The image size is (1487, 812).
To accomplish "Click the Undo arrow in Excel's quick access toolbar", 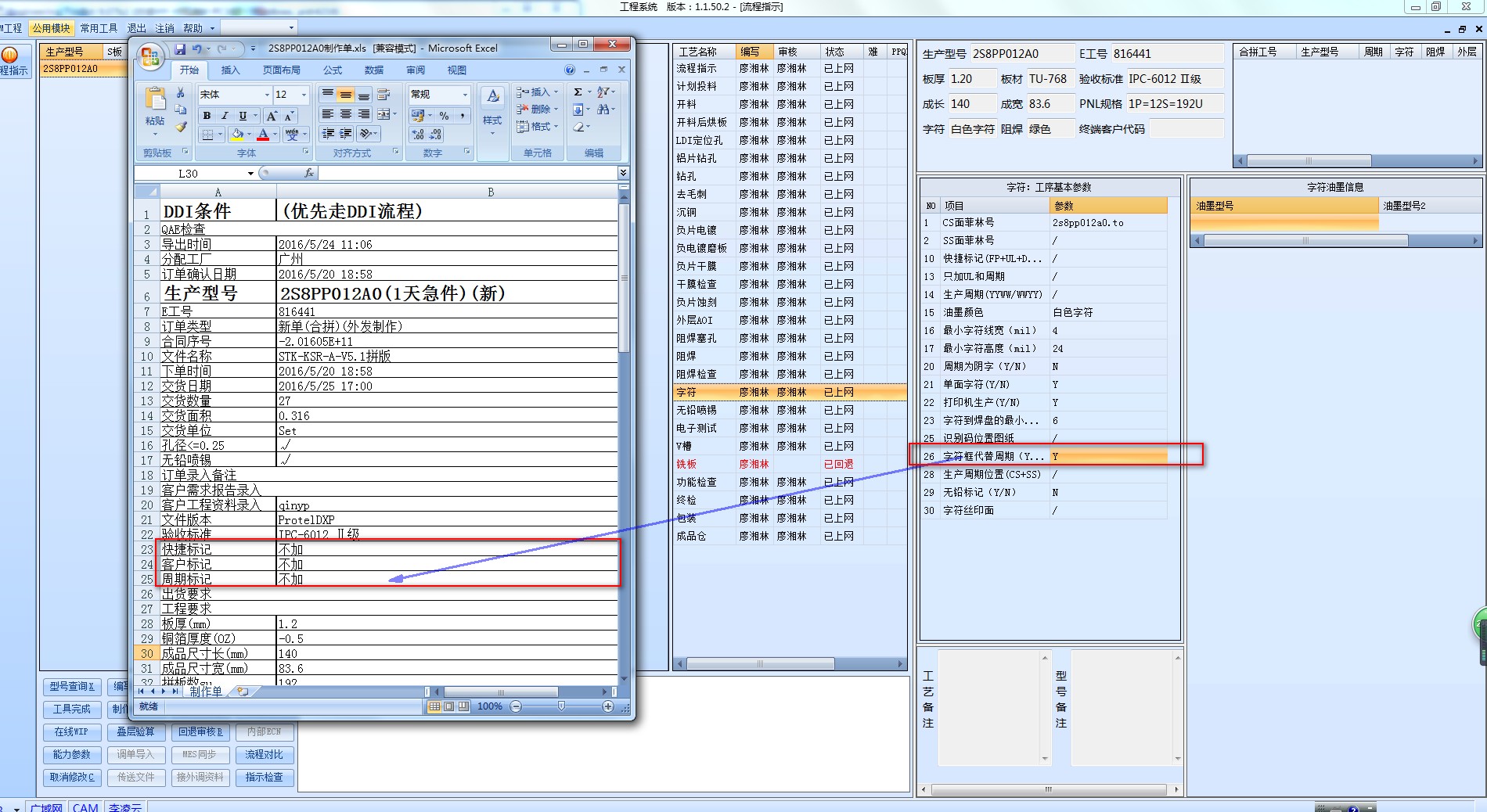I will 196,49.
